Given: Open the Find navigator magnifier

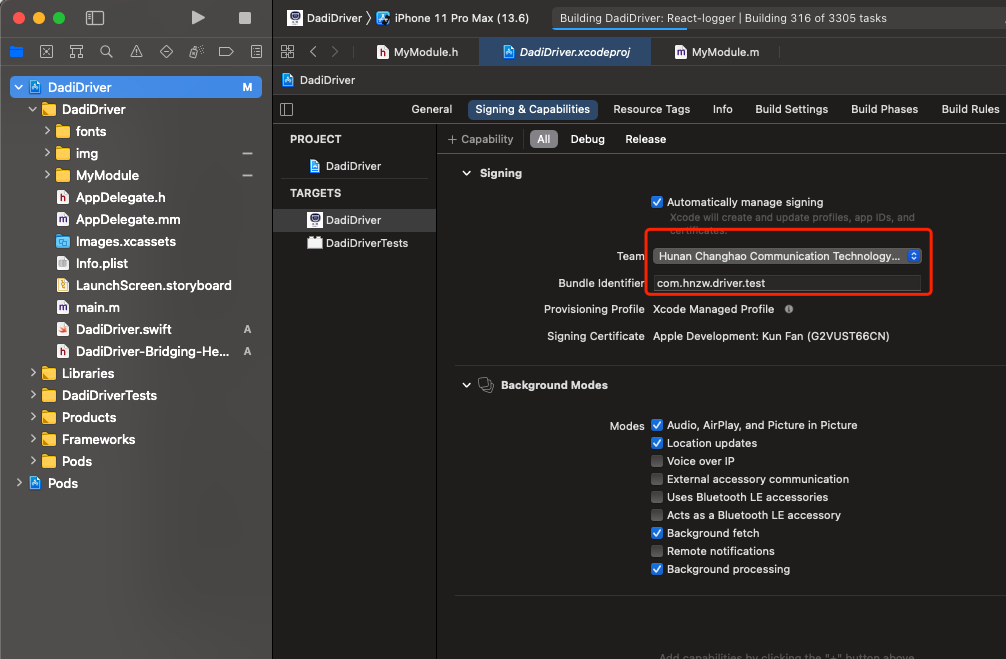Looking at the screenshot, I should pos(107,52).
